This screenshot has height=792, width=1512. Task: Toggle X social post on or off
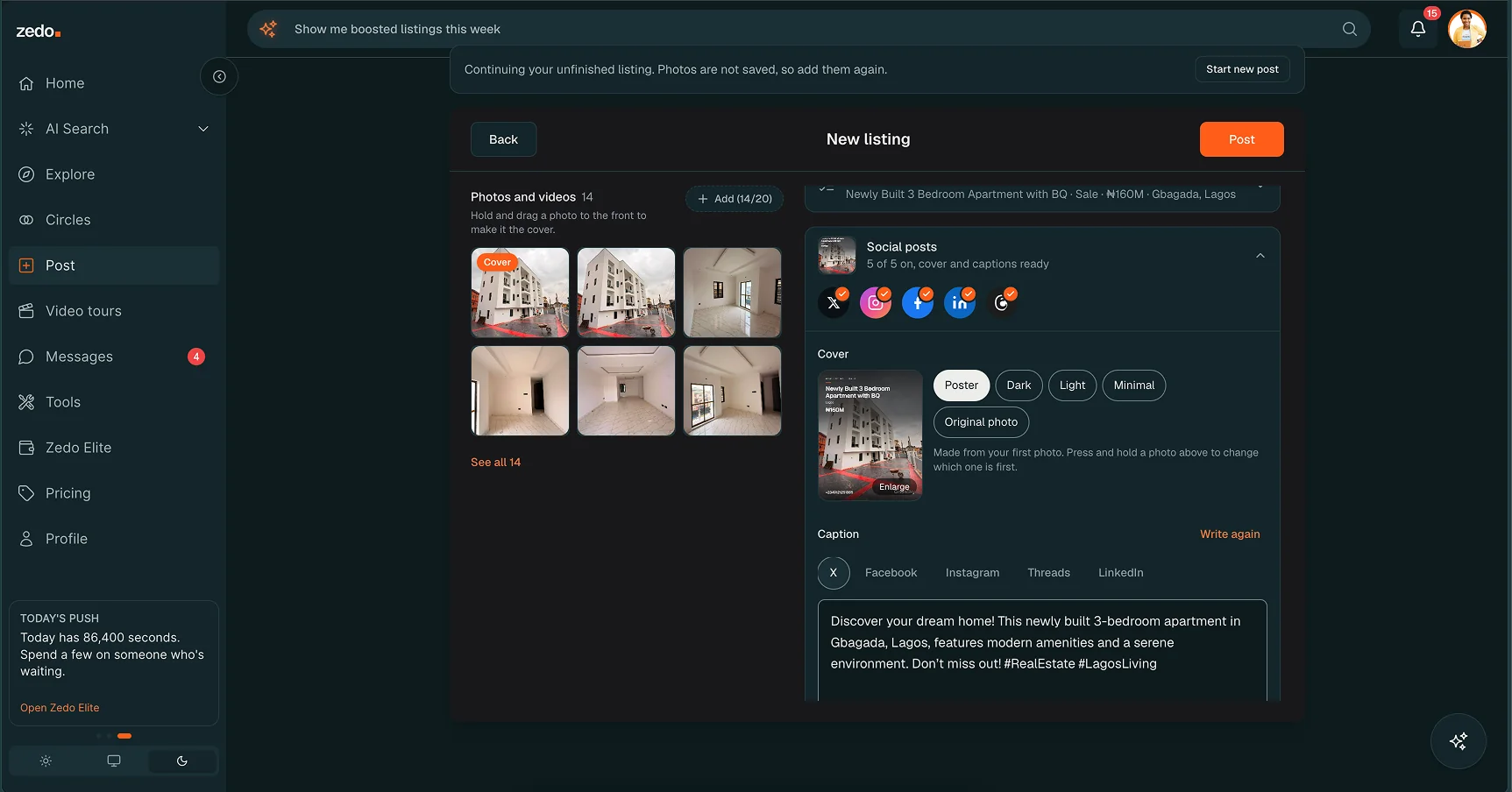(x=834, y=303)
